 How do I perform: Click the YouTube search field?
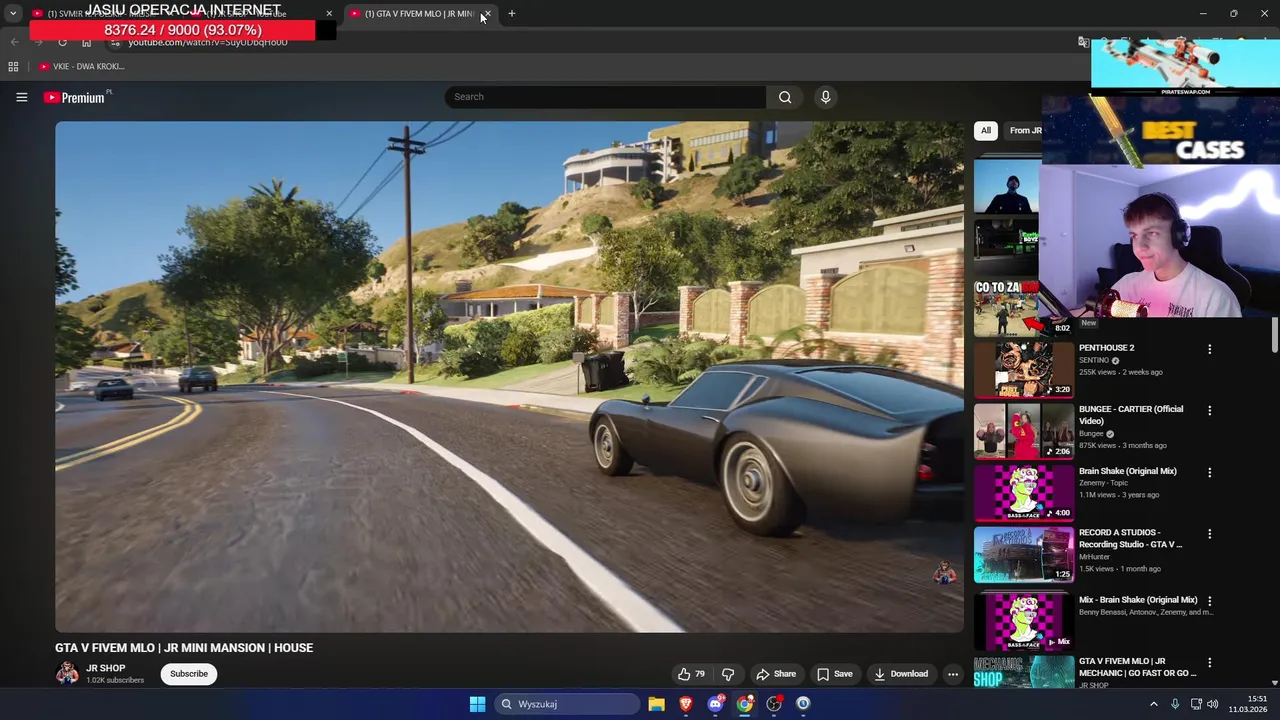605,97
